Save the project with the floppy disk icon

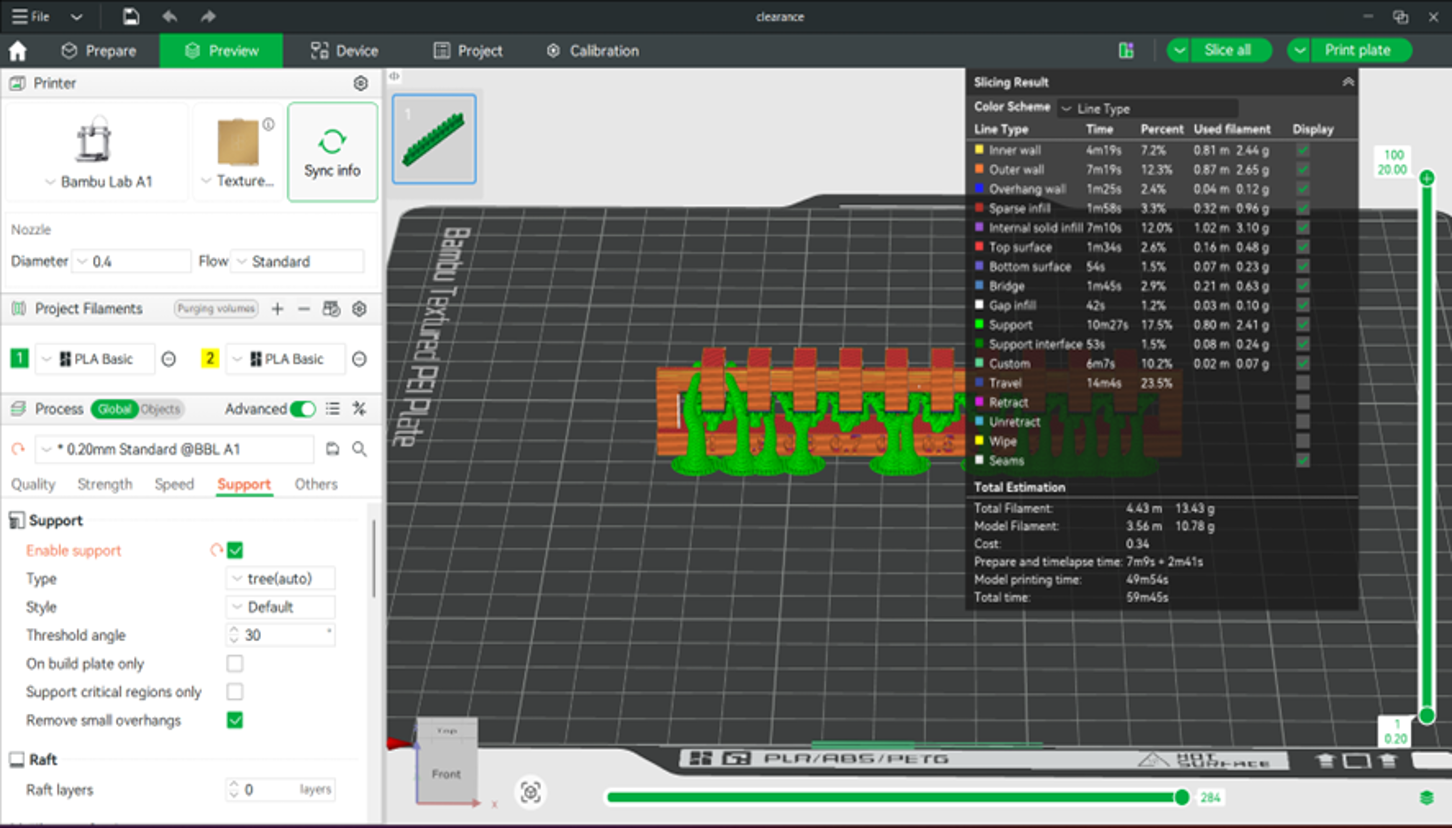pos(131,16)
